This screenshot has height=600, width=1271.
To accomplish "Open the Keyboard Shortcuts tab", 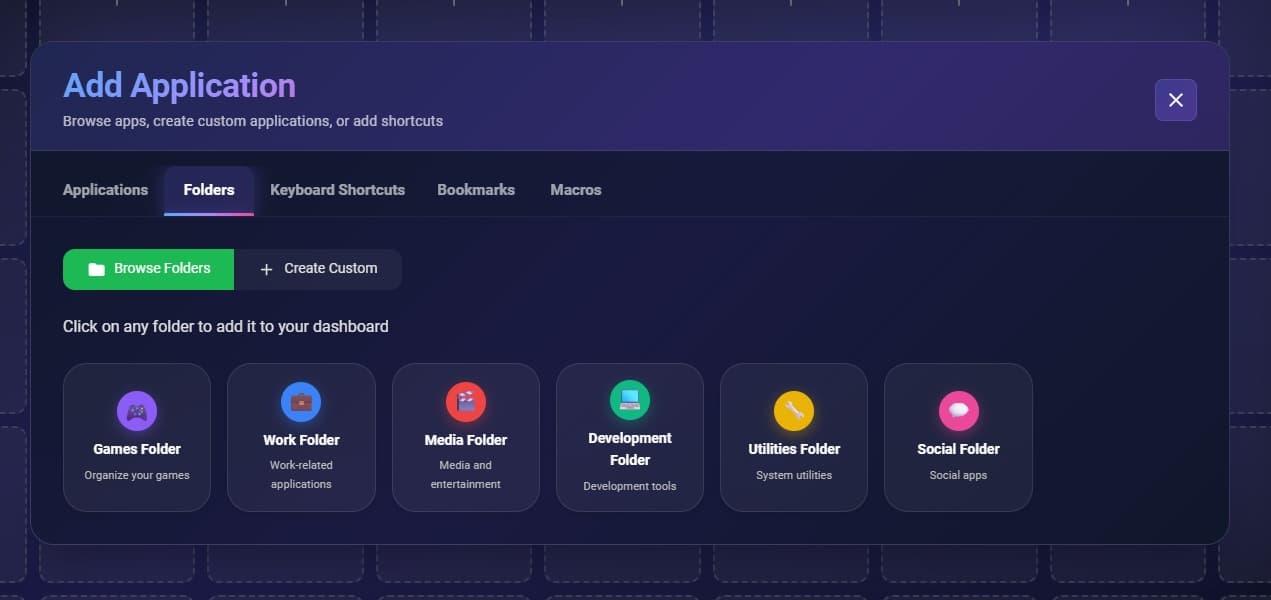I will coord(337,190).
